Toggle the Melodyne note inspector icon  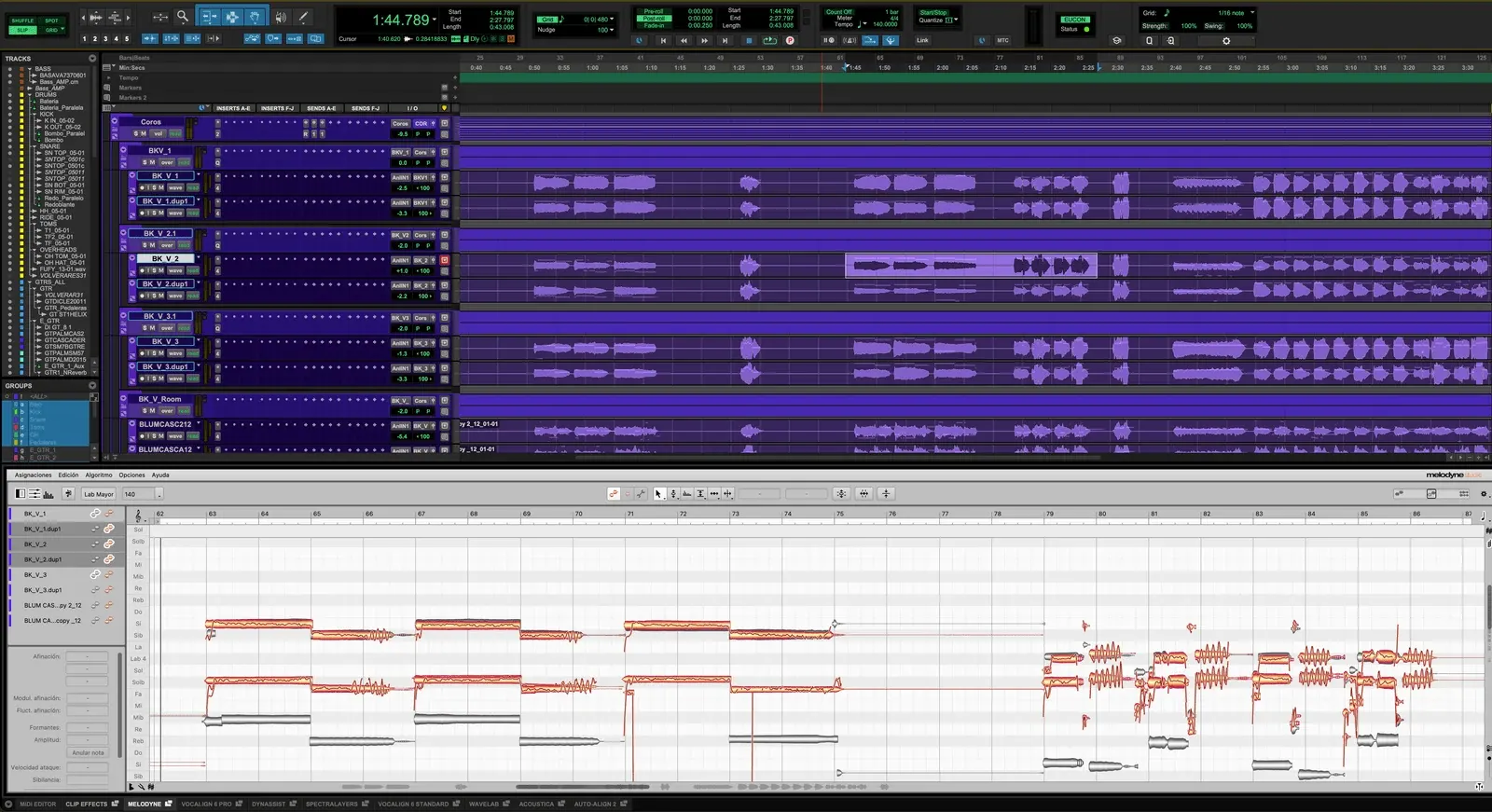pos(35,494)
